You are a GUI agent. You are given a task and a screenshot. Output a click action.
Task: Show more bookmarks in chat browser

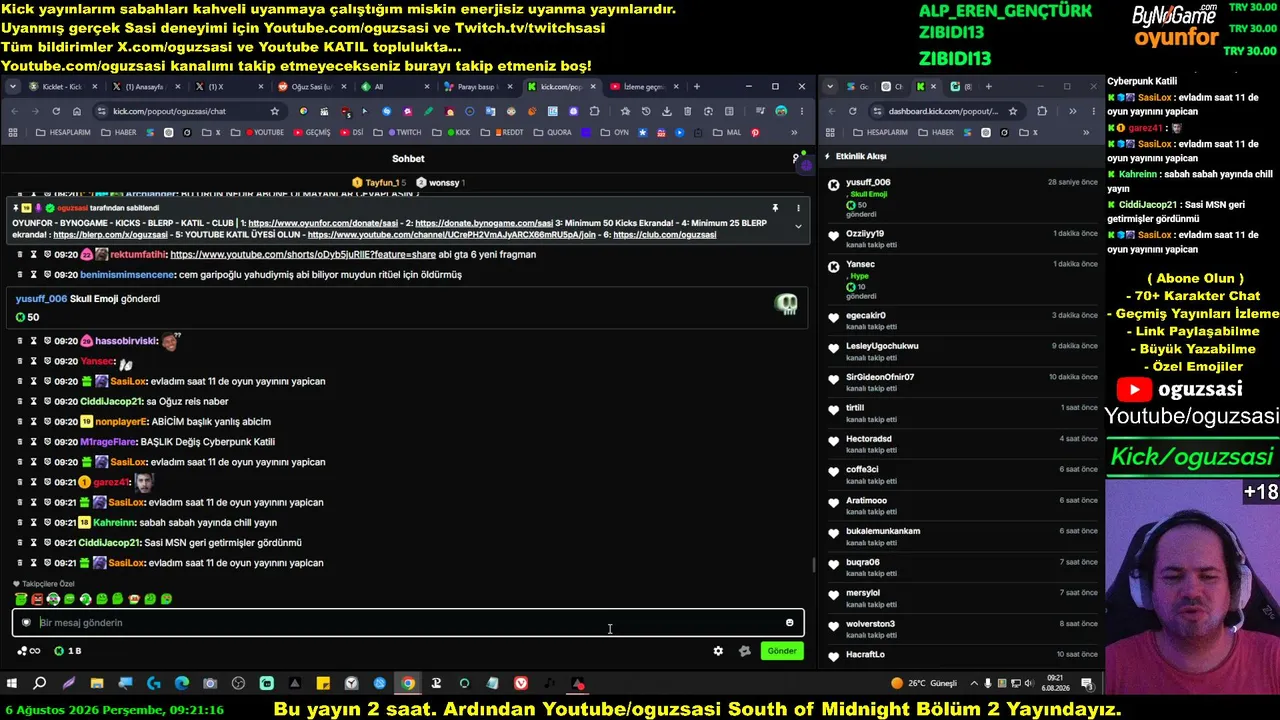pos(795,132)
